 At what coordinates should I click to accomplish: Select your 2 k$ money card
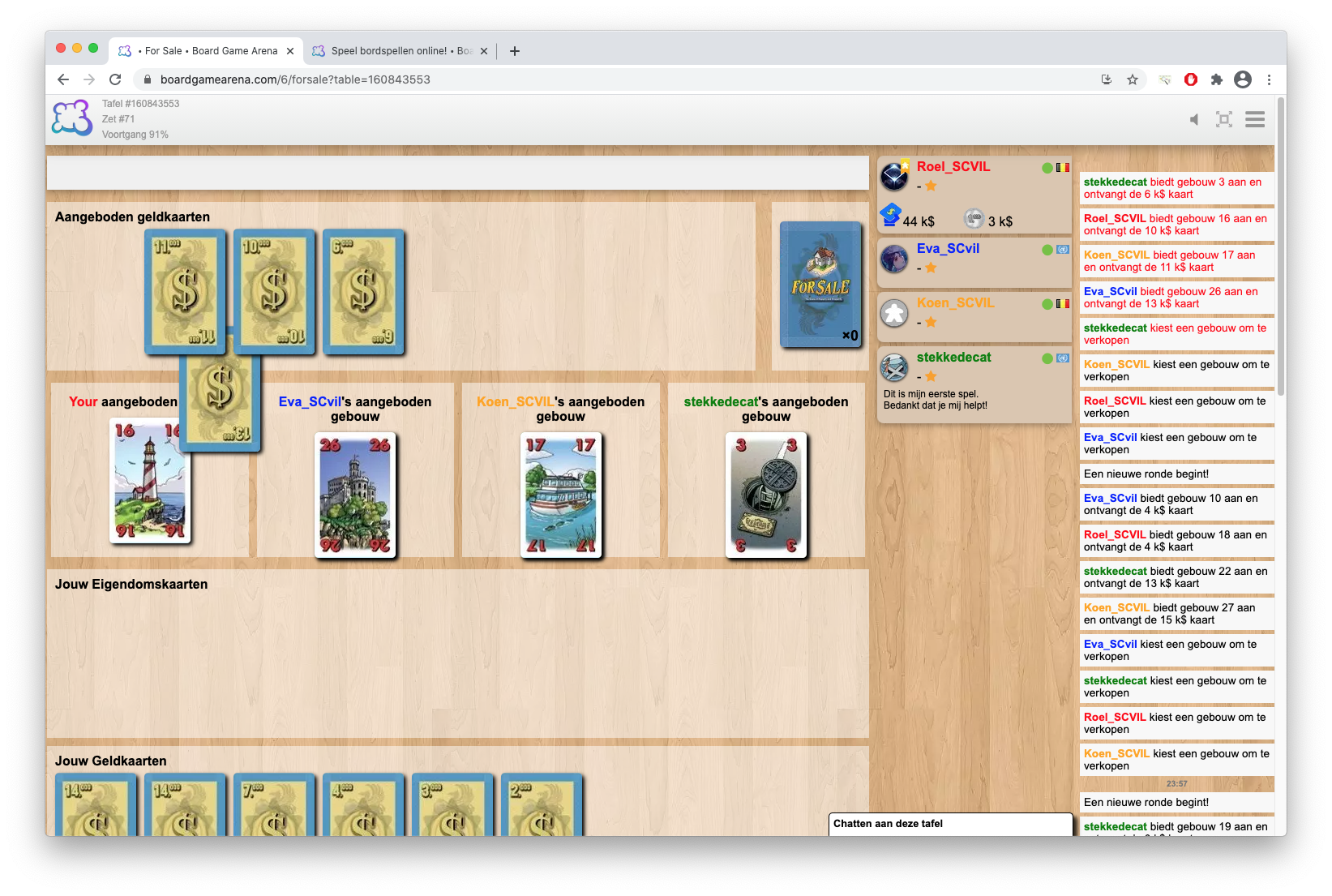point(542,805)
